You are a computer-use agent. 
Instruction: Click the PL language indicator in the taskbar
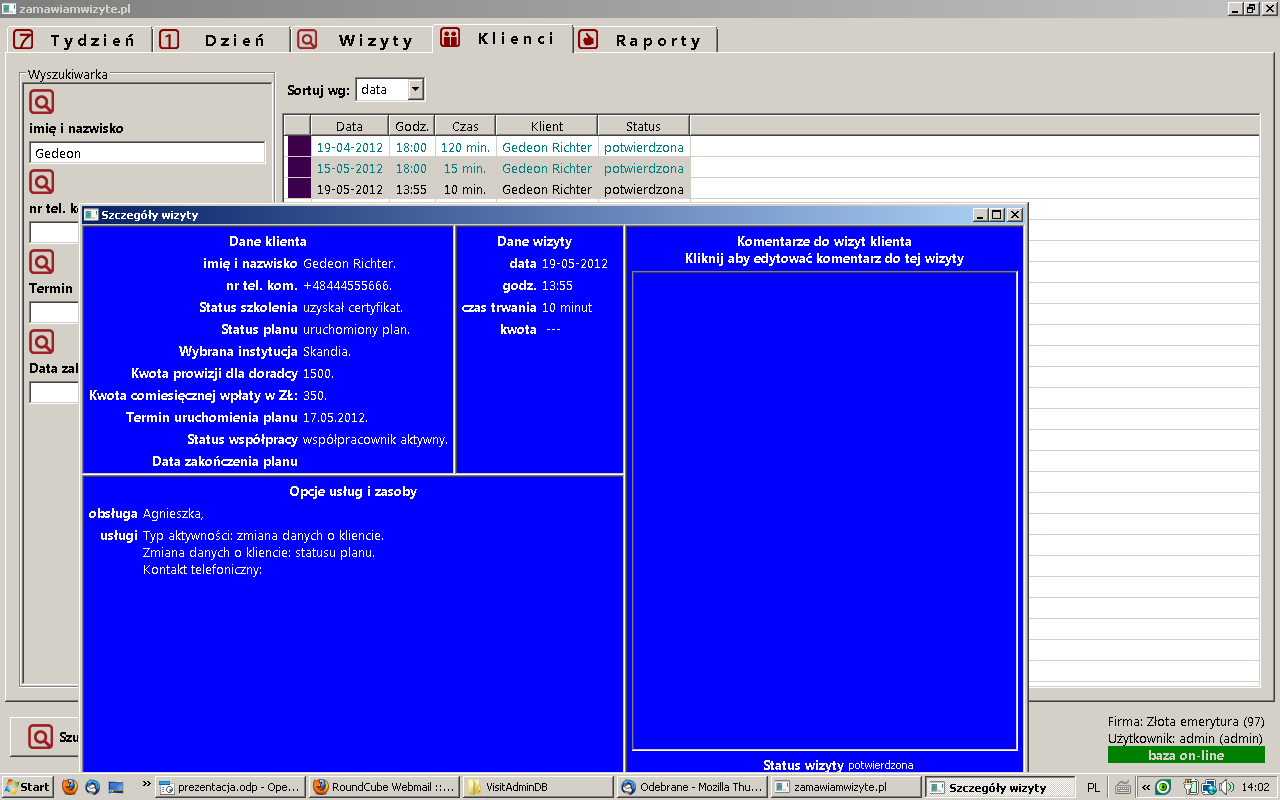tap(1093, 787)
